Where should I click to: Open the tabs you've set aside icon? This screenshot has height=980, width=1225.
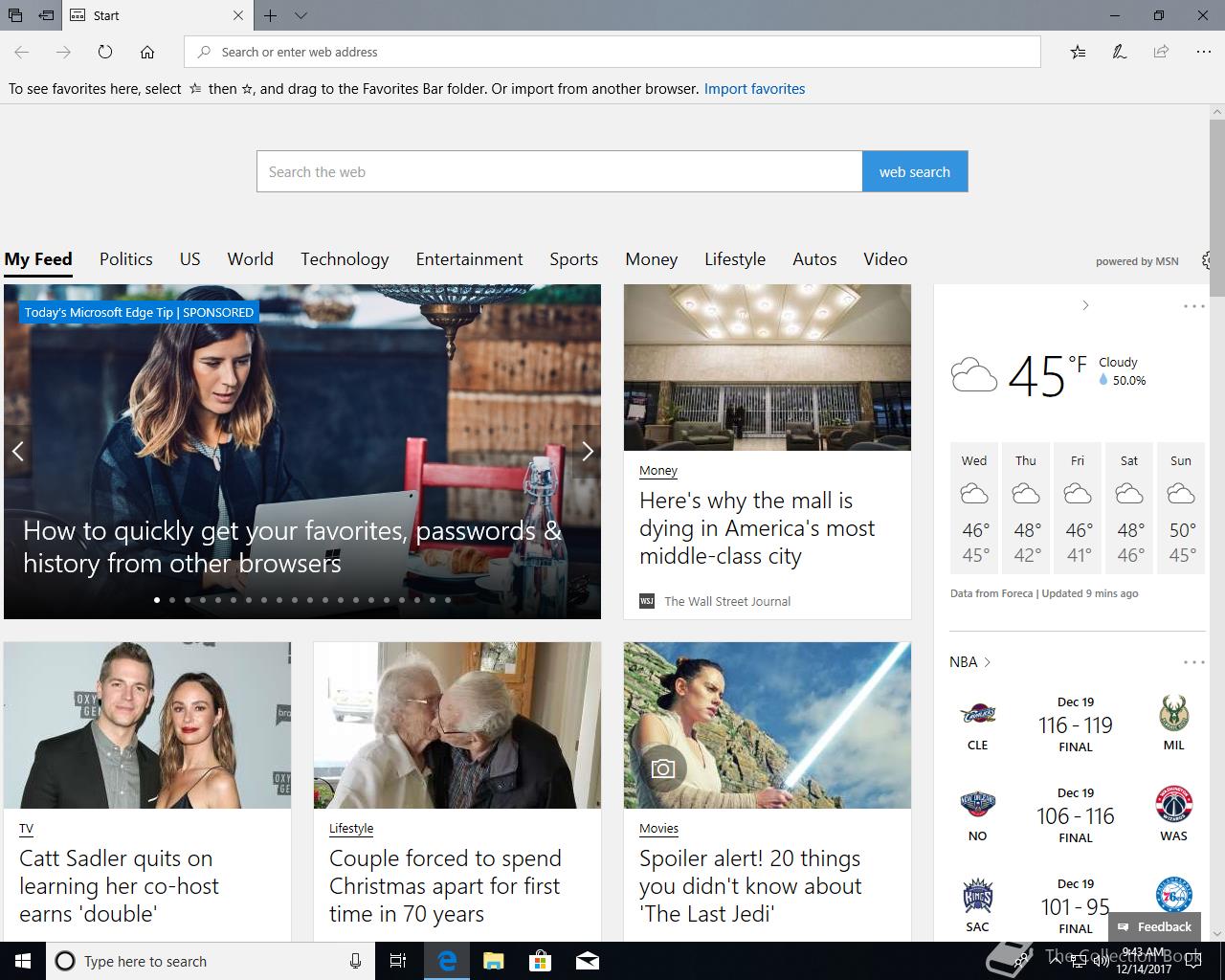[15, 15]
